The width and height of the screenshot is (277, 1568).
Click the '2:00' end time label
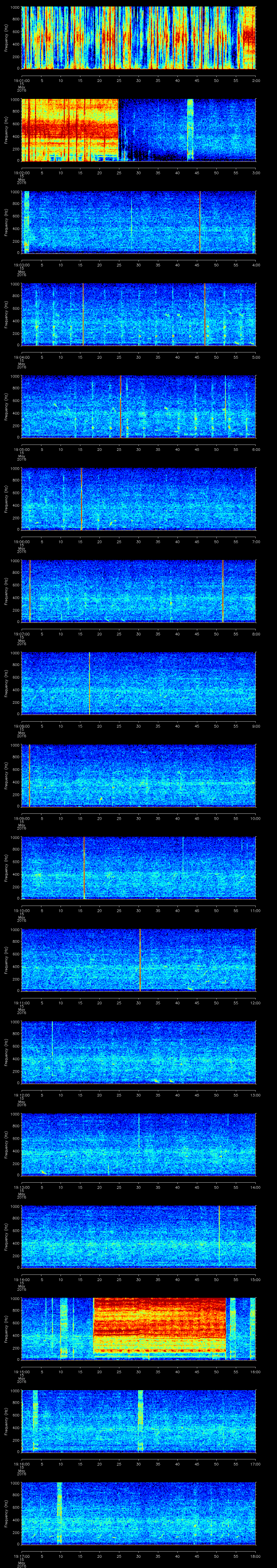pos(256,80)
